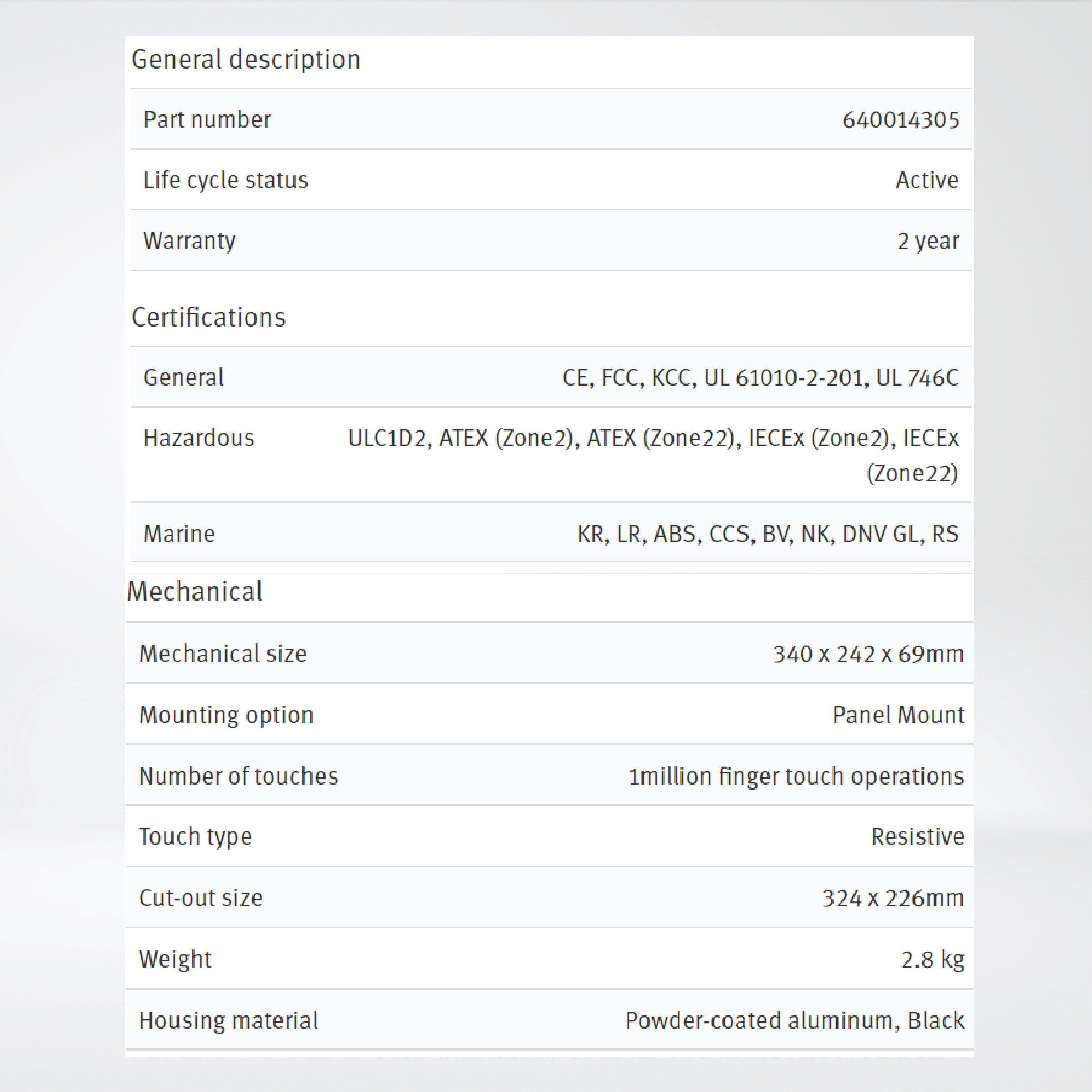Click the Resistive touch type value

tap(917, 836)
